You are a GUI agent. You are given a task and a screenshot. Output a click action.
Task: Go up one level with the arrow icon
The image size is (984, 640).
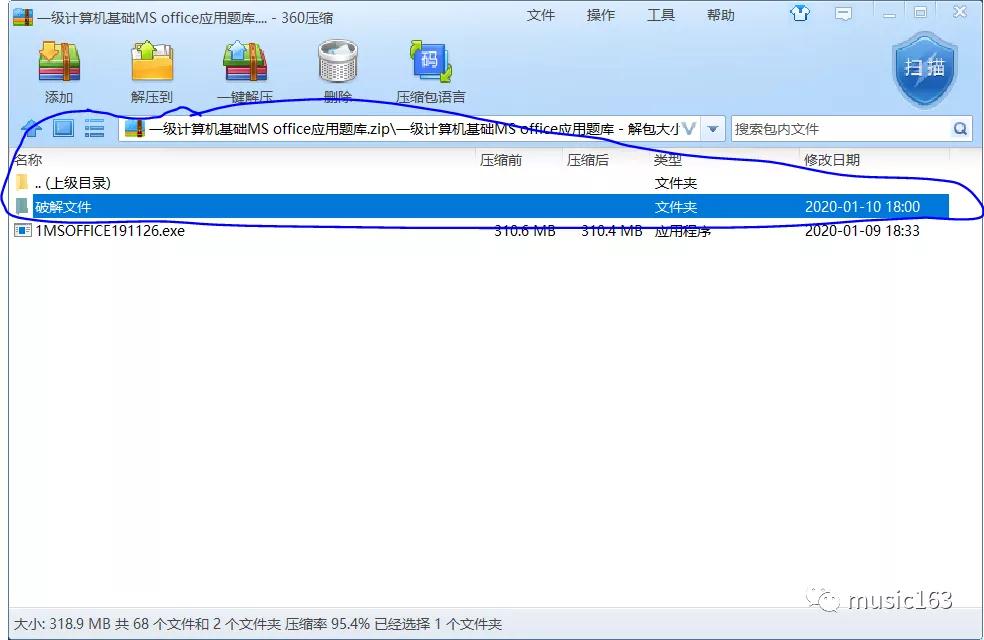[31, 129]
